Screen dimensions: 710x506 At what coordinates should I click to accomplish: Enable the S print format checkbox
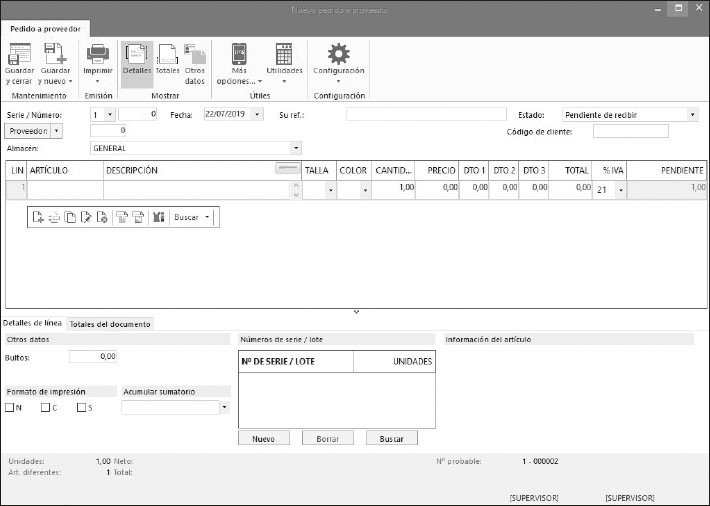(81, 407)
